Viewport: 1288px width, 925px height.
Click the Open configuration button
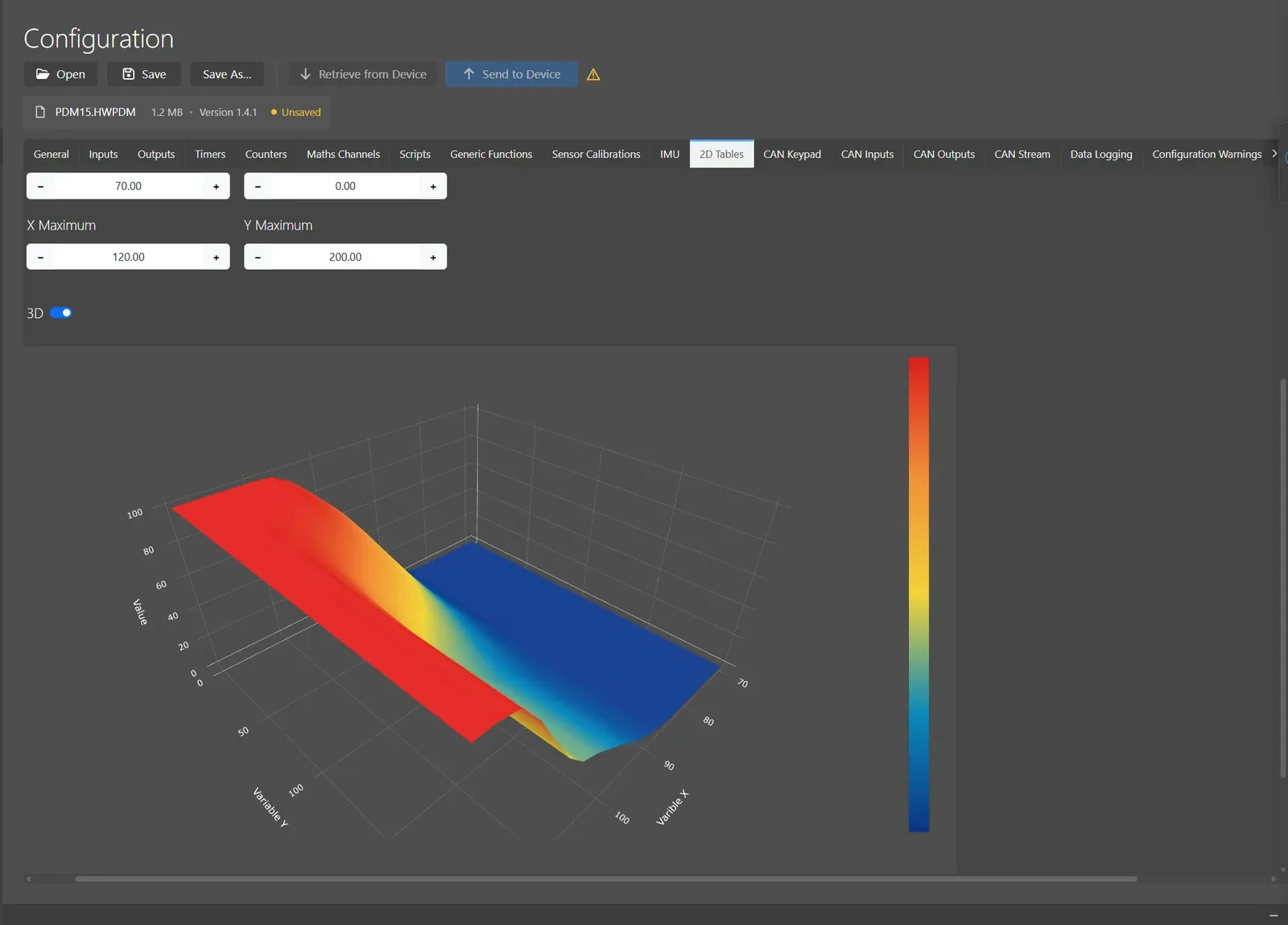[x=60, y=74]
